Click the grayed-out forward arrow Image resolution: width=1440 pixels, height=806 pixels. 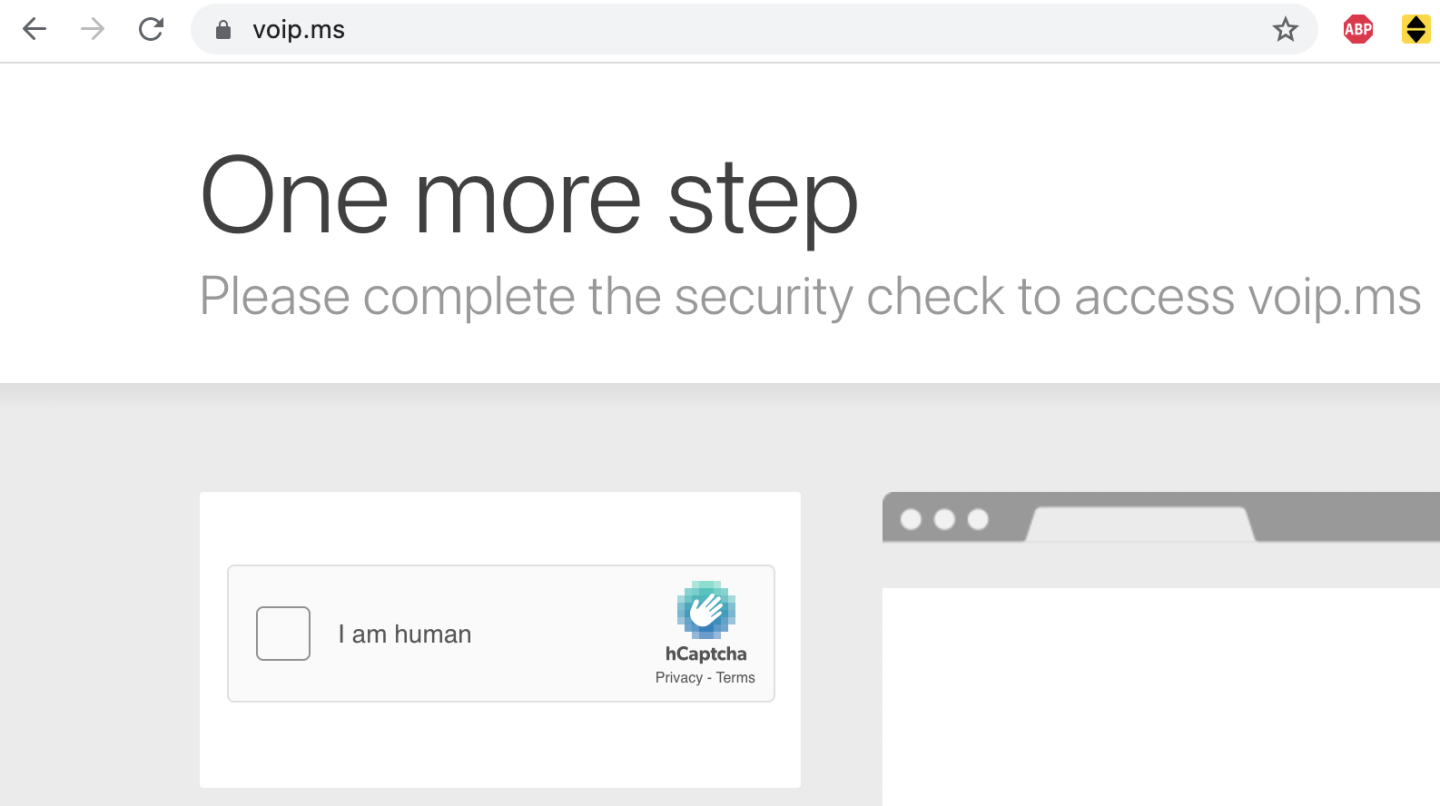coord(91,29)
